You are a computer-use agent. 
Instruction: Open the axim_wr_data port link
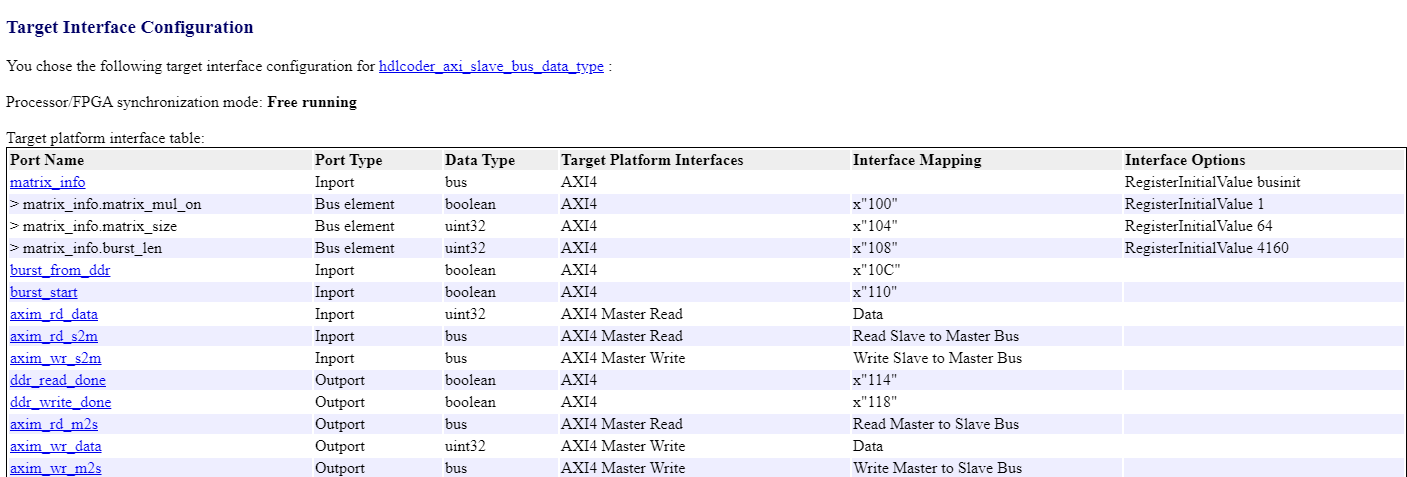55,446
